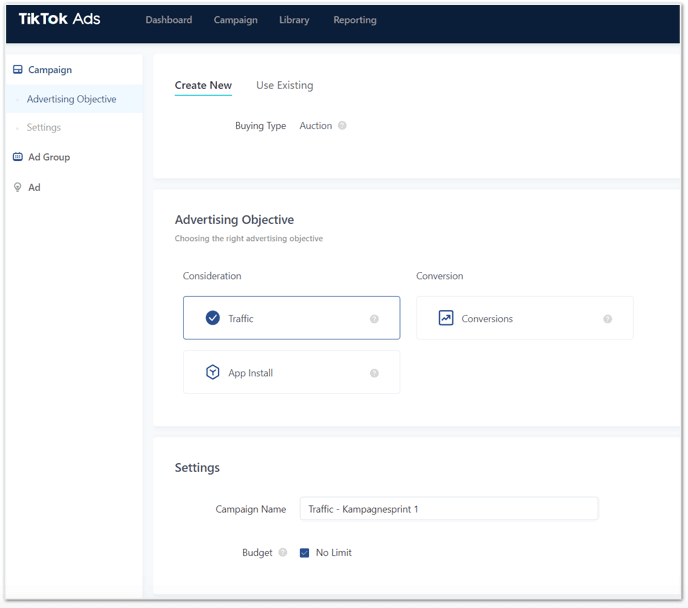The height and width of the screenshot is (608, 688).
Task: Choose the Conversions advertising objective
Action: click(524, 318)
